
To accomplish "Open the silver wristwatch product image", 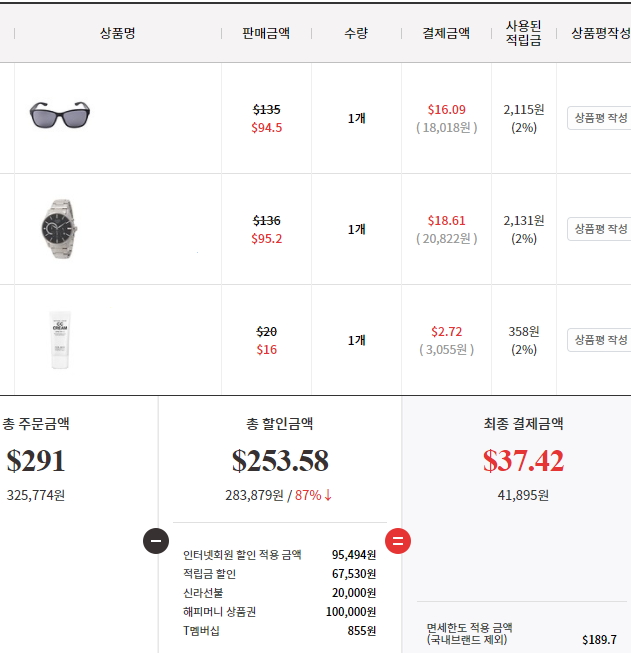I will click(x=60, y=229).
